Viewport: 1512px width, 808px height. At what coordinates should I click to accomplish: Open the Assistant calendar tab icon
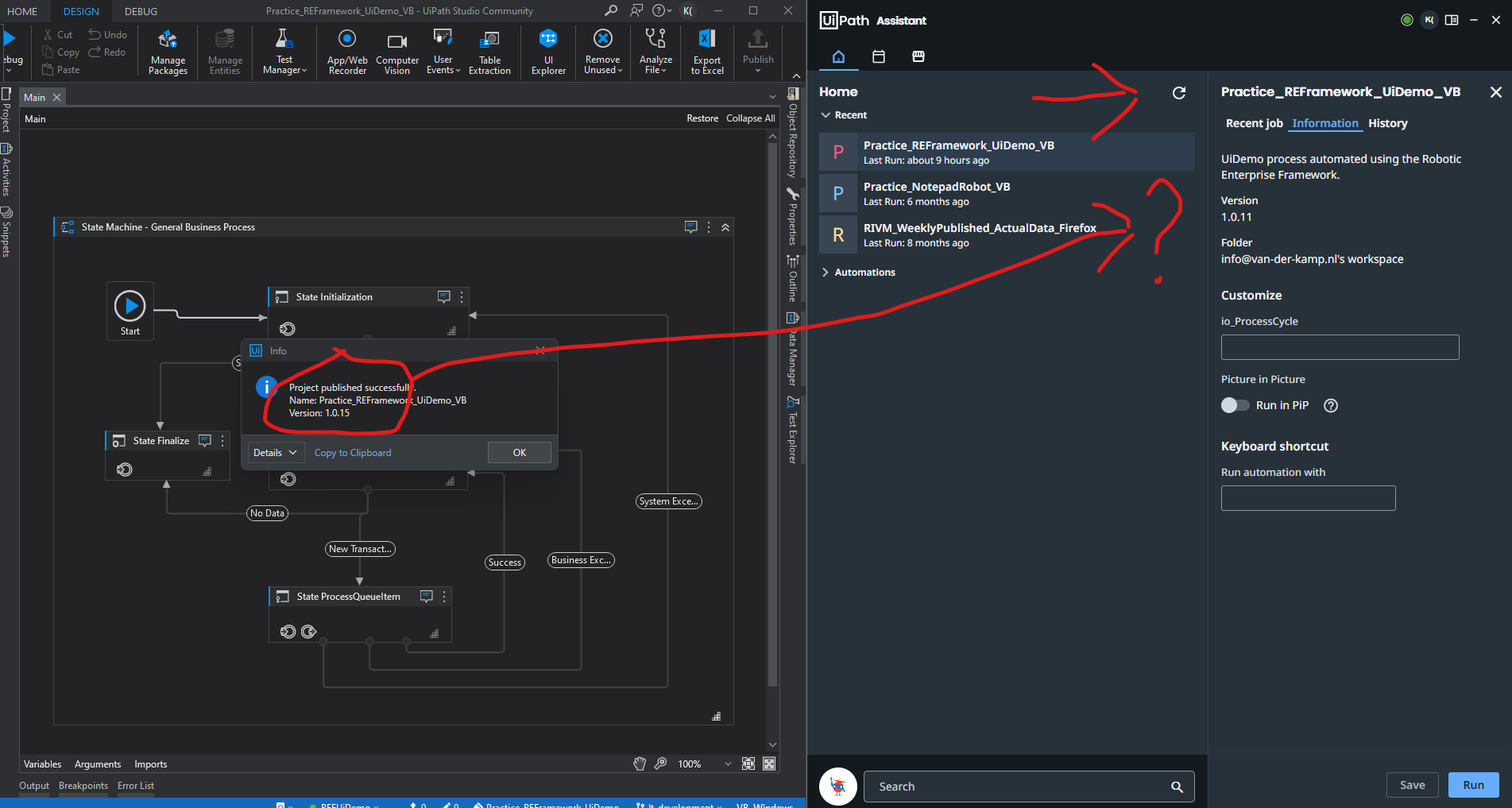click(878, 56)
